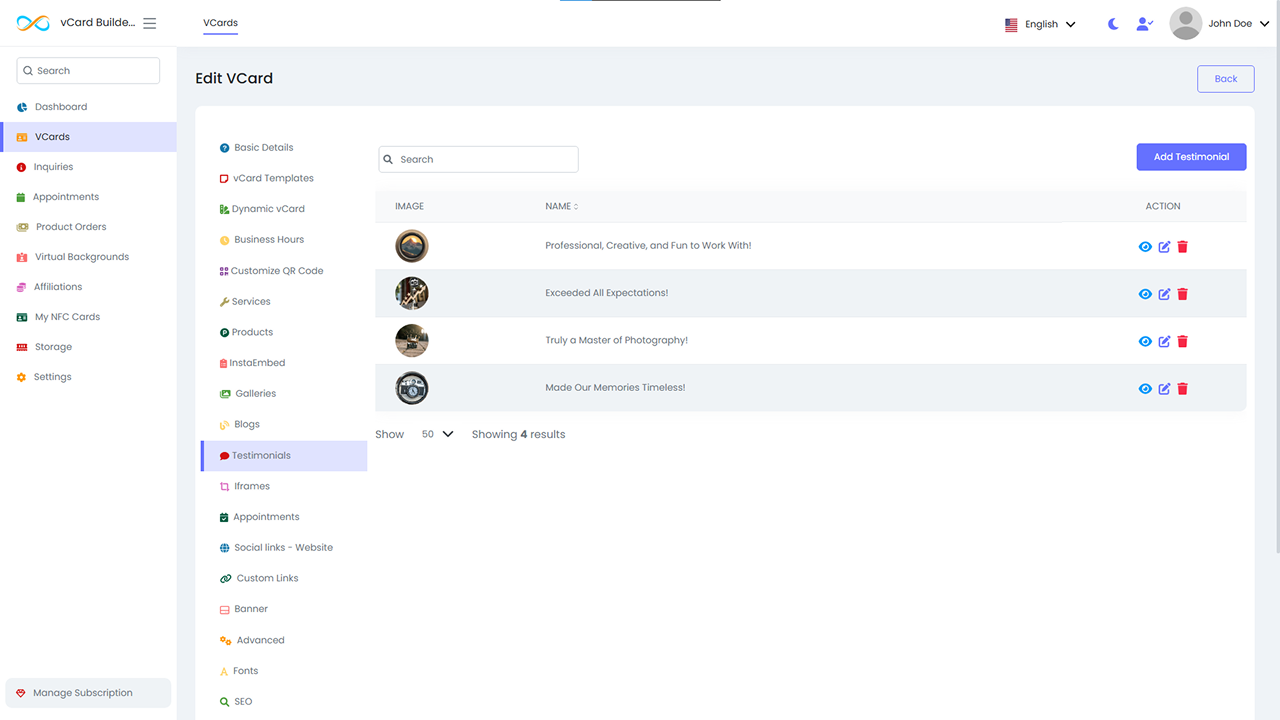Click edit icon for Made Our Memories Timeless

[x=1164, y=389]
